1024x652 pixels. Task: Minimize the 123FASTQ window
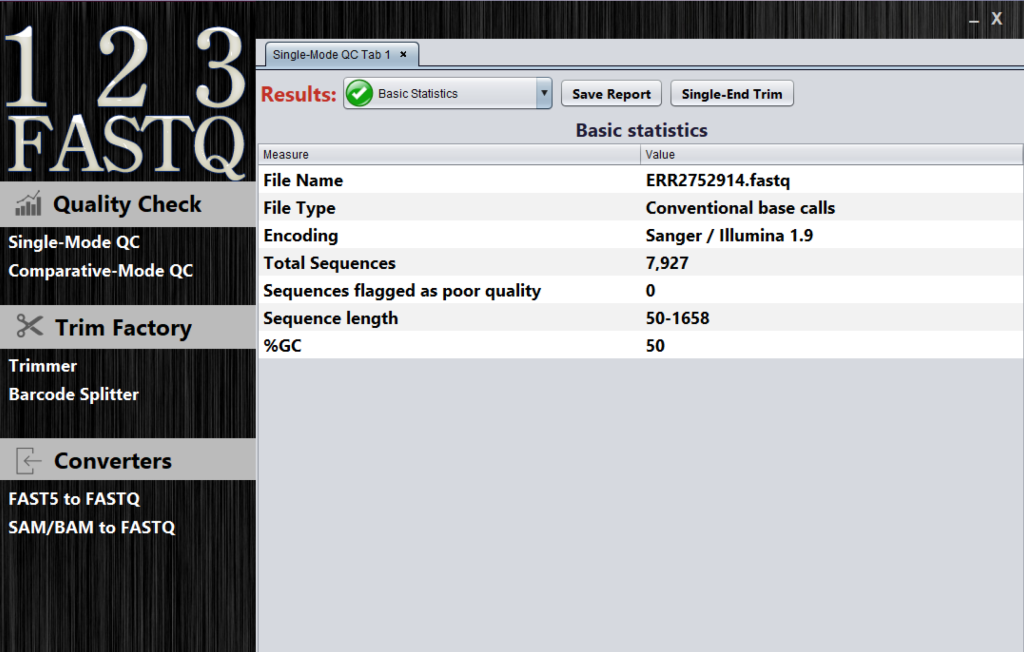click(x=974, y=18)
